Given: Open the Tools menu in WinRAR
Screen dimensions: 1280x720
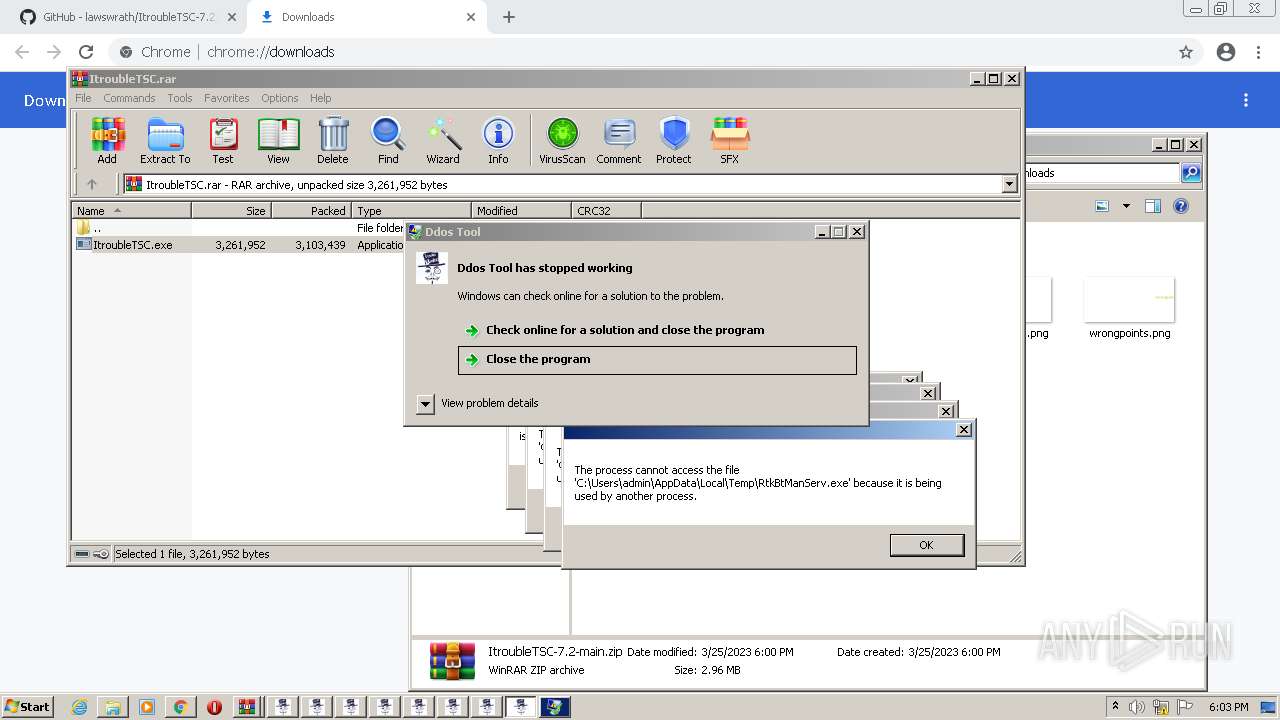Looking at the screenshot, I should point(180,98).
